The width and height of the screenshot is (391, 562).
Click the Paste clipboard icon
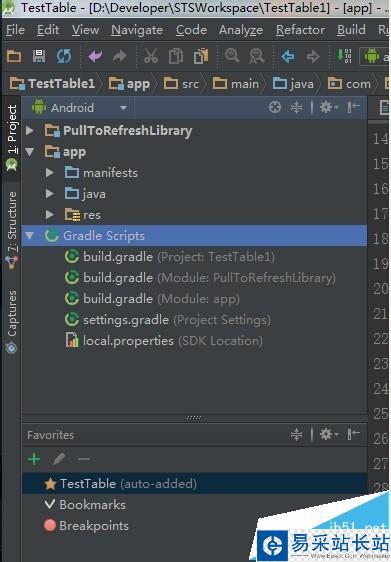coord(201,56)
